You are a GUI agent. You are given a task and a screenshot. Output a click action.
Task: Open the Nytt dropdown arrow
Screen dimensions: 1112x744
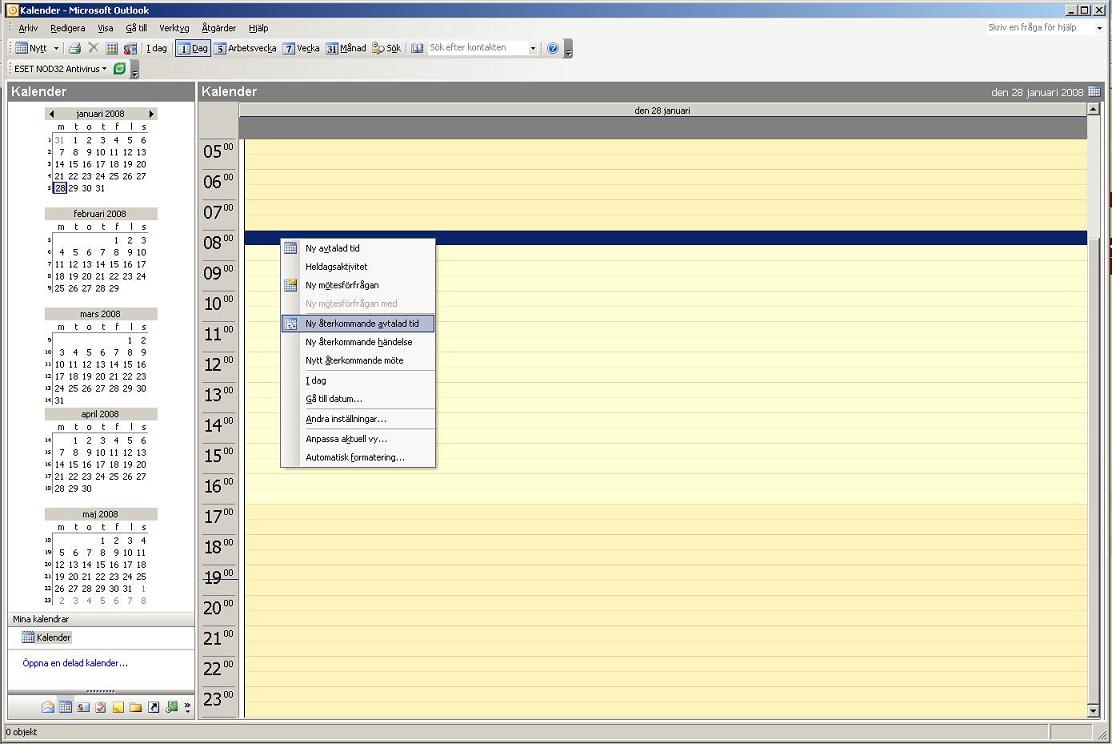56,48
